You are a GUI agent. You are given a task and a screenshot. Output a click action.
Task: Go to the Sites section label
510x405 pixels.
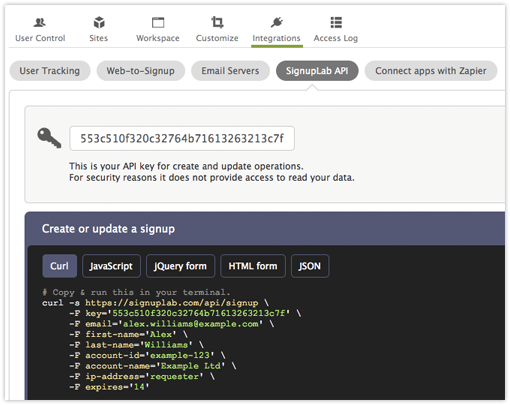[x=99, y=38]
